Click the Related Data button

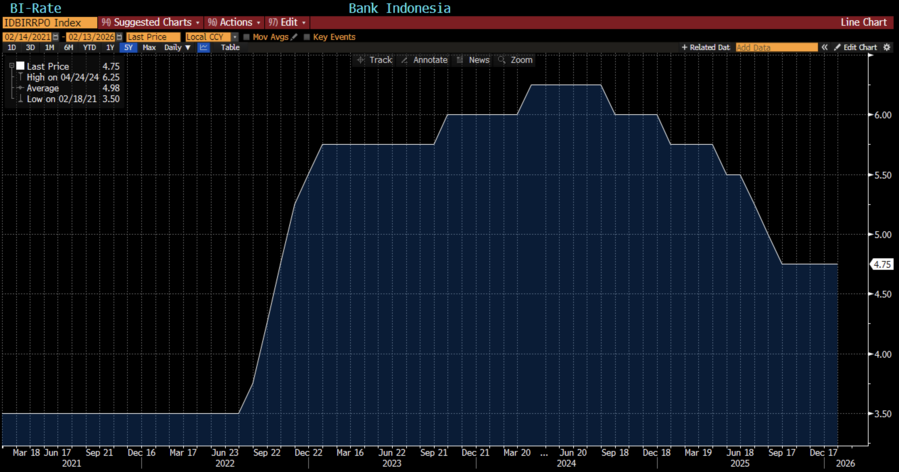pos(706,47)
